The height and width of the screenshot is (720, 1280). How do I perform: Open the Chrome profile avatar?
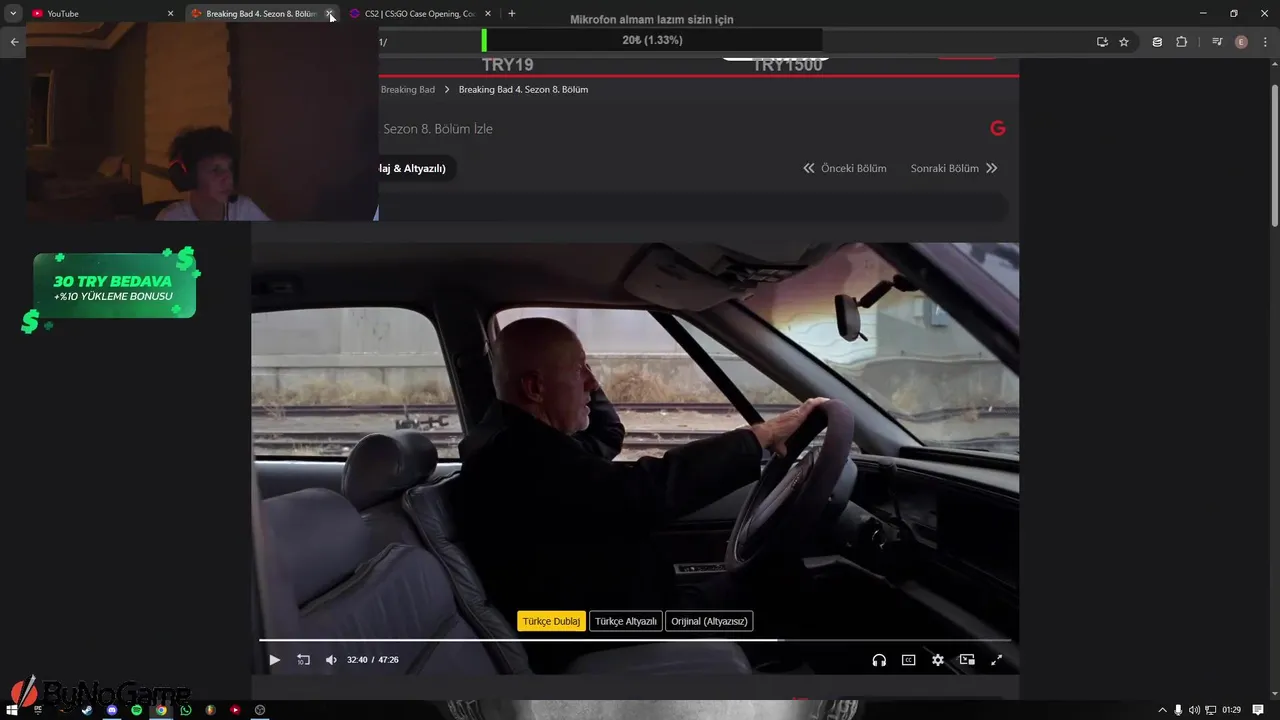1241,42
